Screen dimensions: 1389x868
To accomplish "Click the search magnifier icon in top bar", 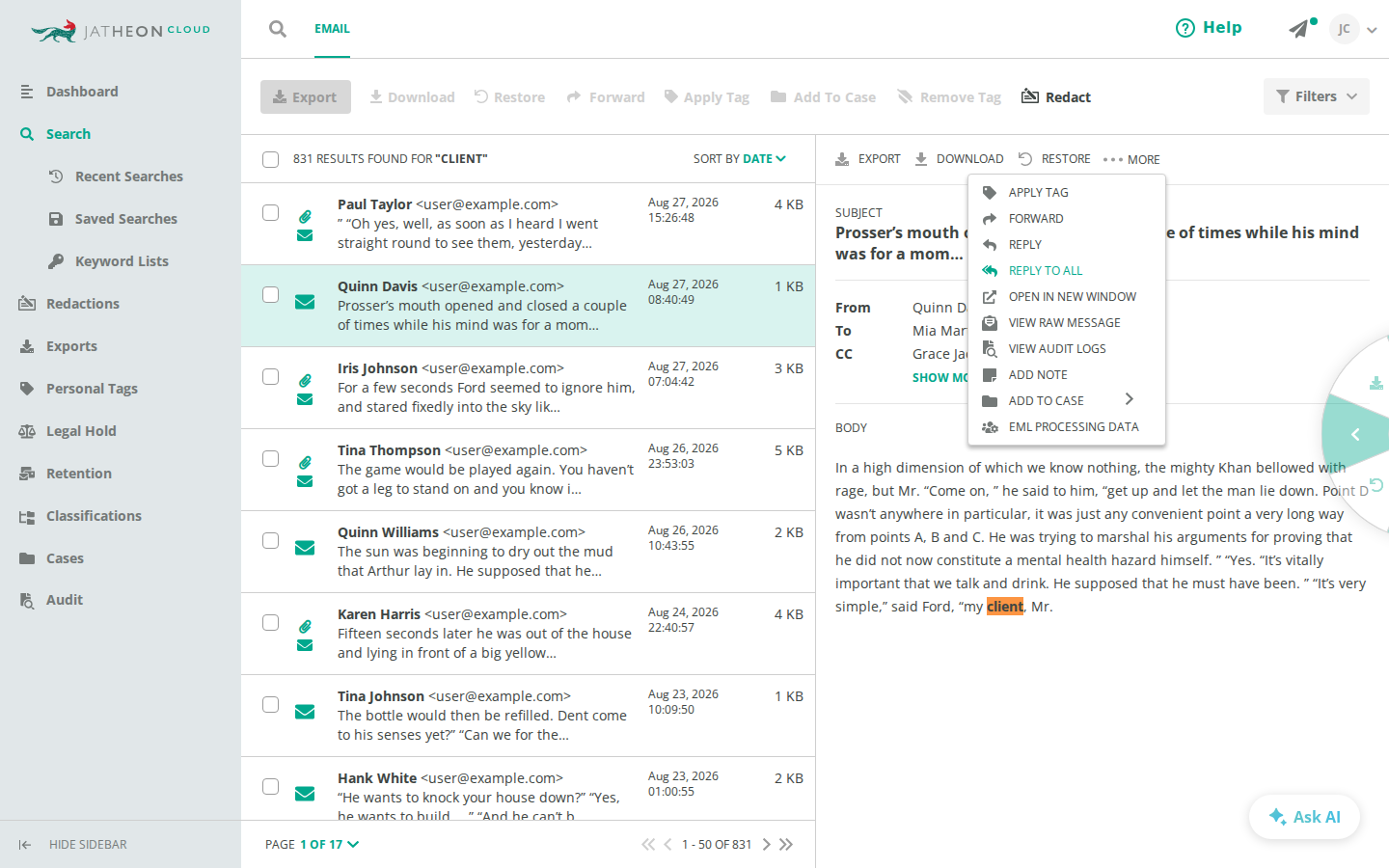I will [278, 29].
